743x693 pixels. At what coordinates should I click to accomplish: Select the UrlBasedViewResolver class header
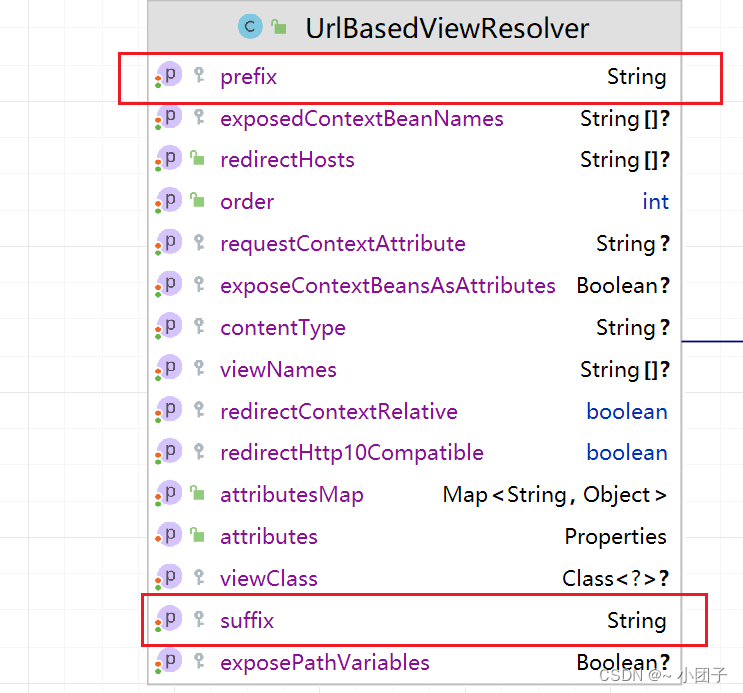click(447, 28)
